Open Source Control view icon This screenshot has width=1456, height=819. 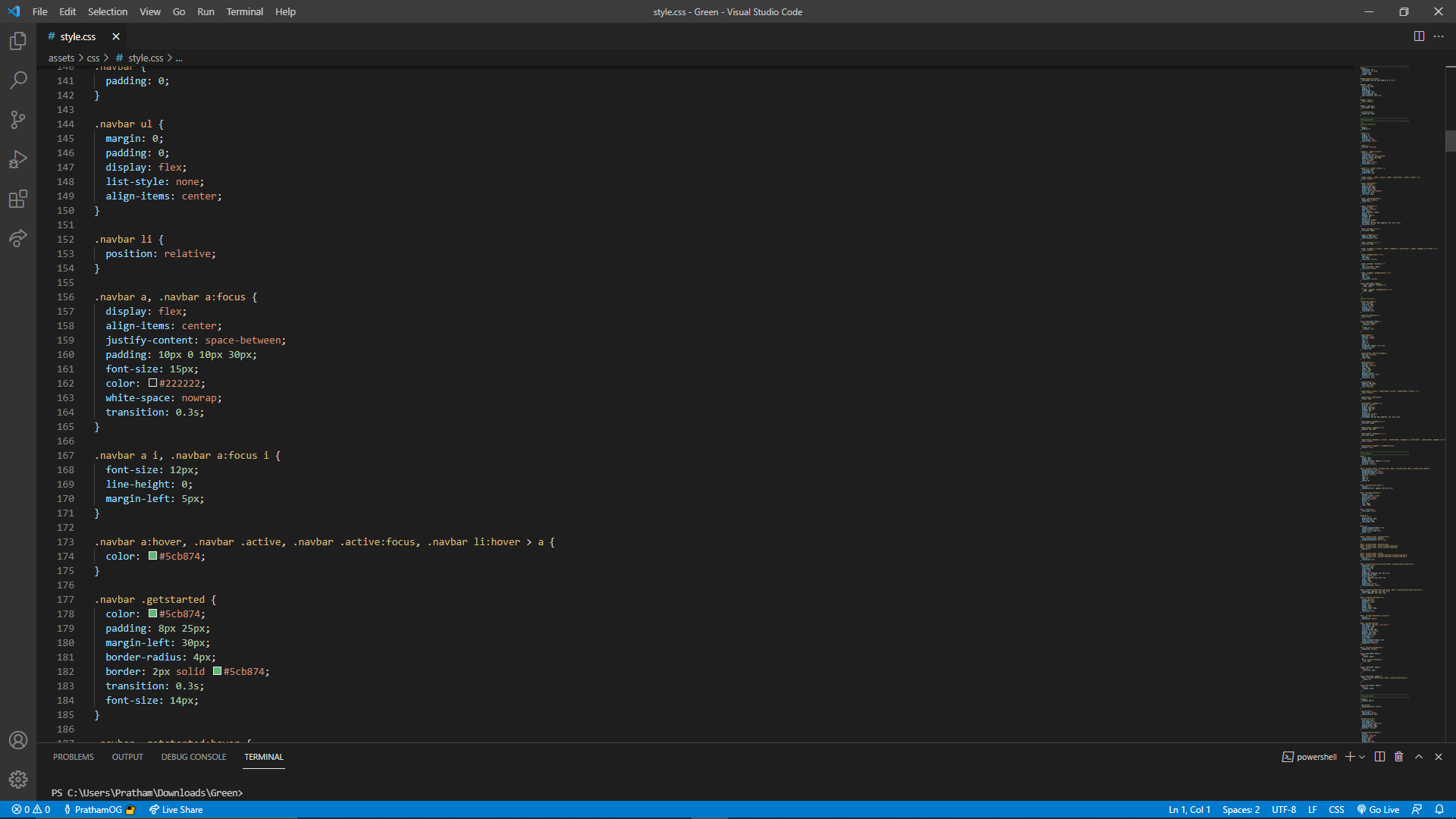18,120
